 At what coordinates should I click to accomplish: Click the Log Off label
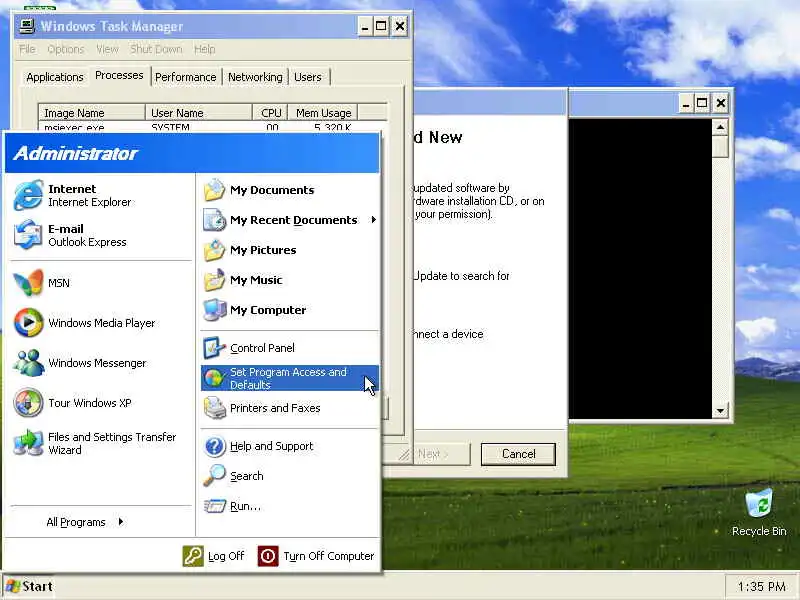point(226,556)
